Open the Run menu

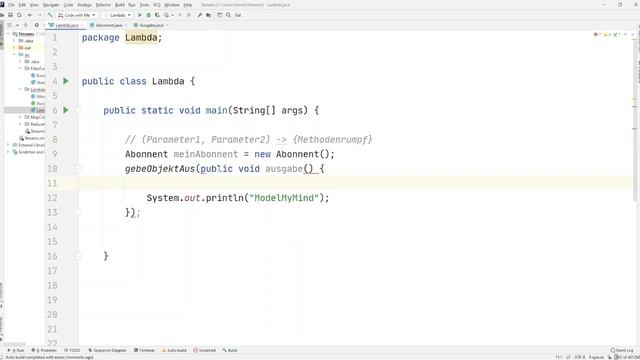132,5
